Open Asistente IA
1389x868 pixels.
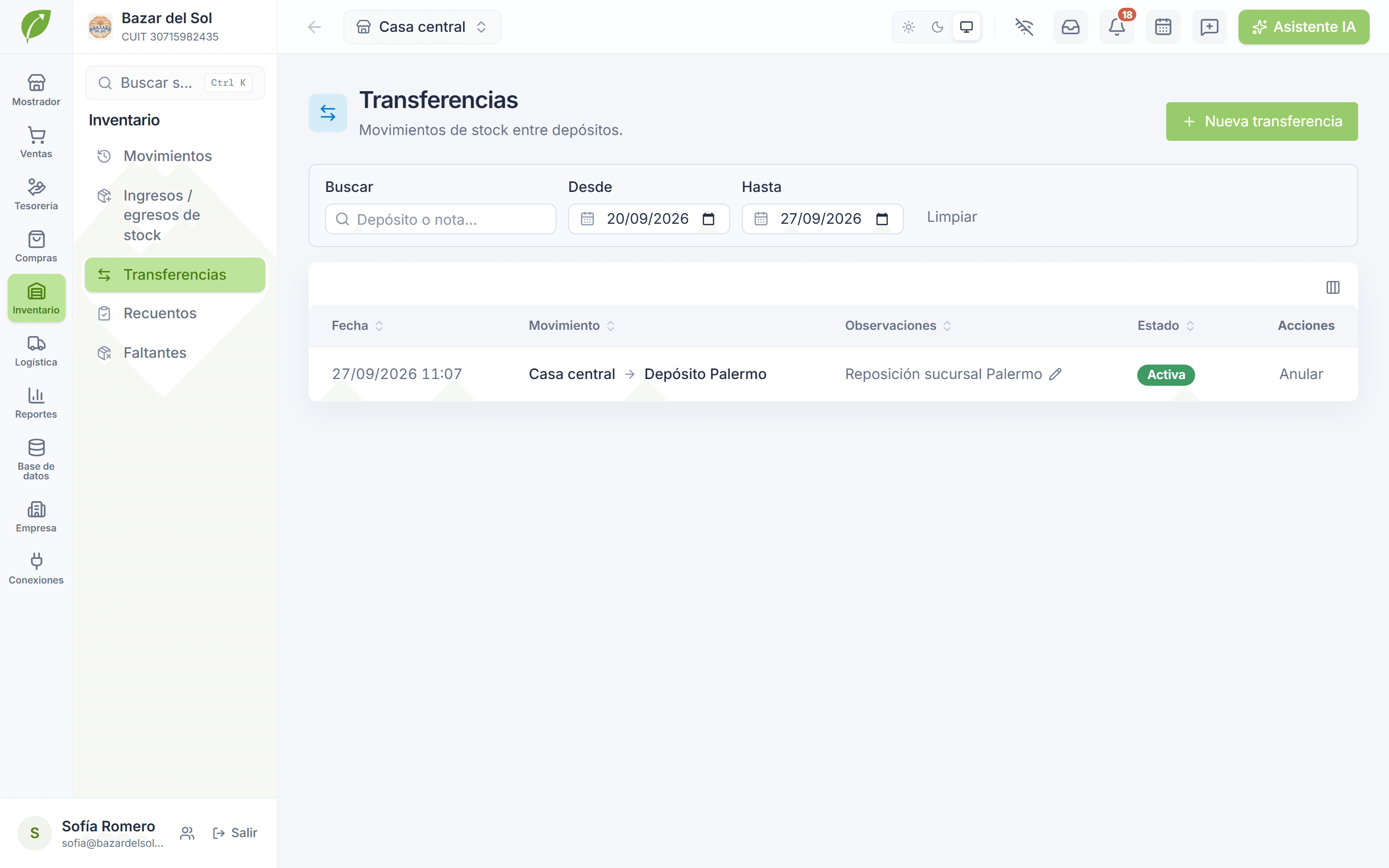point(1304,27)
